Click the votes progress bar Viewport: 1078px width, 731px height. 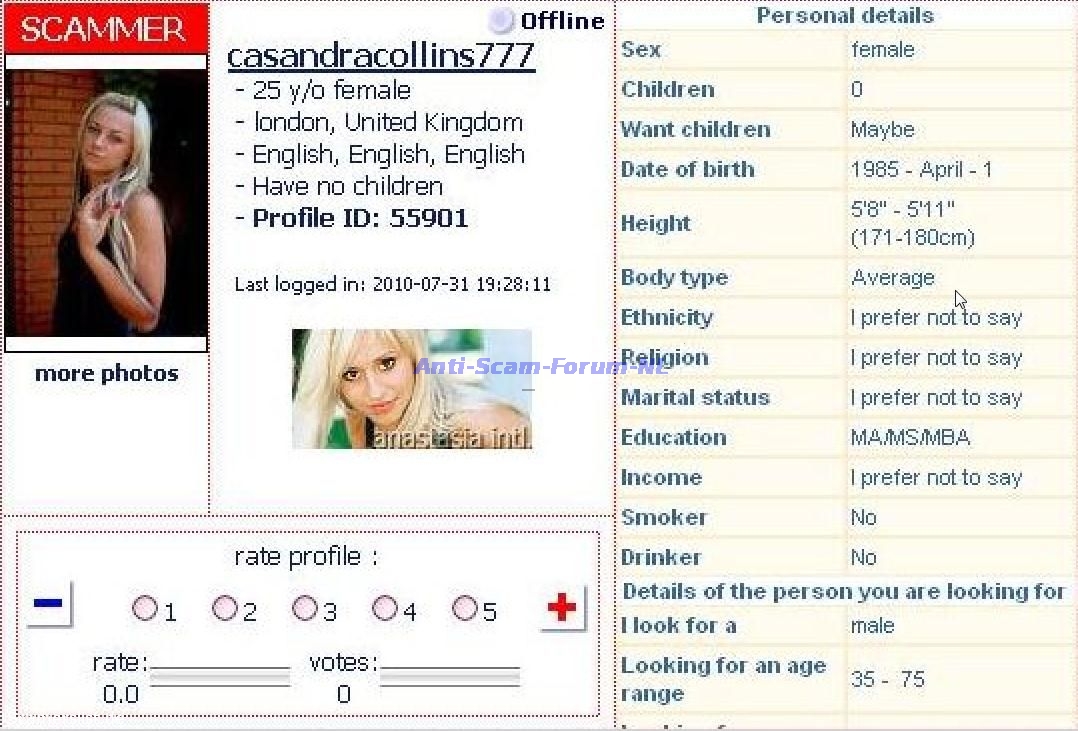click(x=449, y=677)
